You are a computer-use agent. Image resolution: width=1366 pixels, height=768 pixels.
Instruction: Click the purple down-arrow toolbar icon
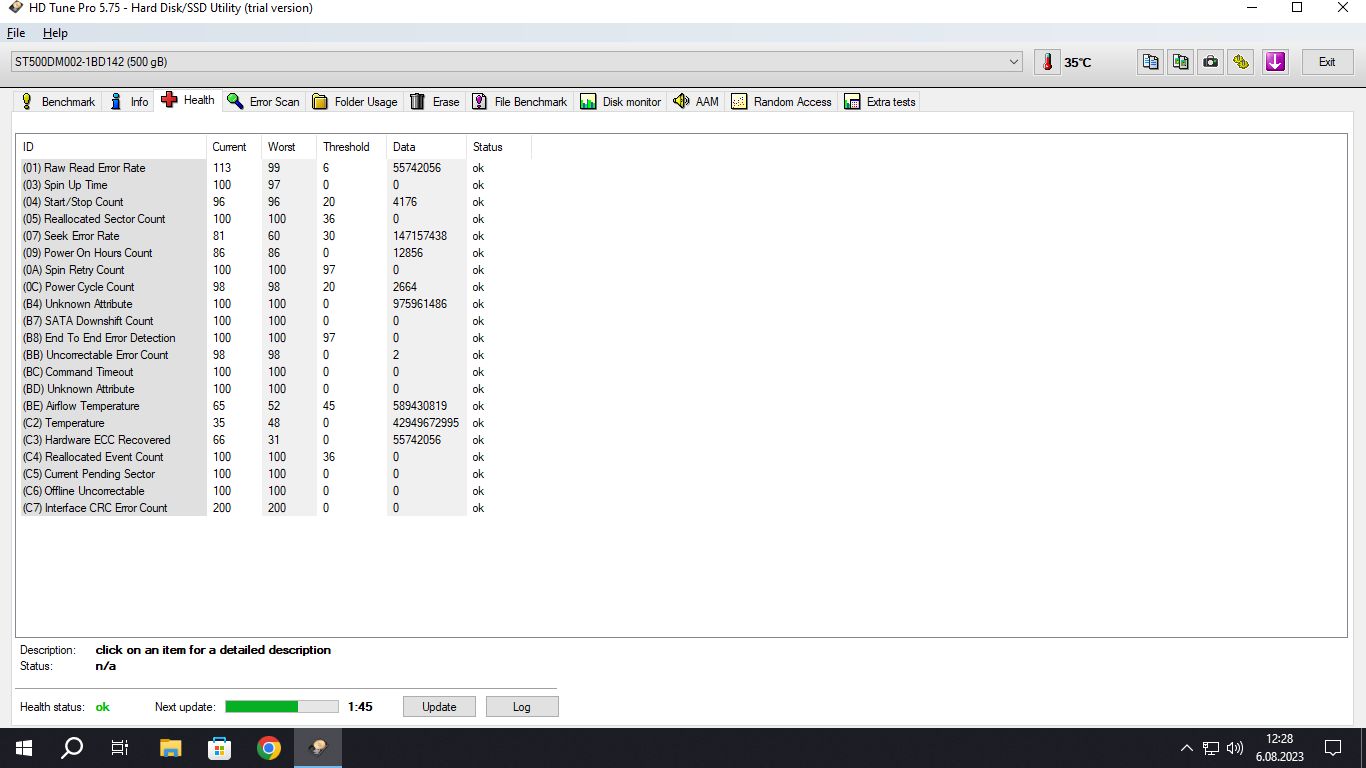[1275, 62]
